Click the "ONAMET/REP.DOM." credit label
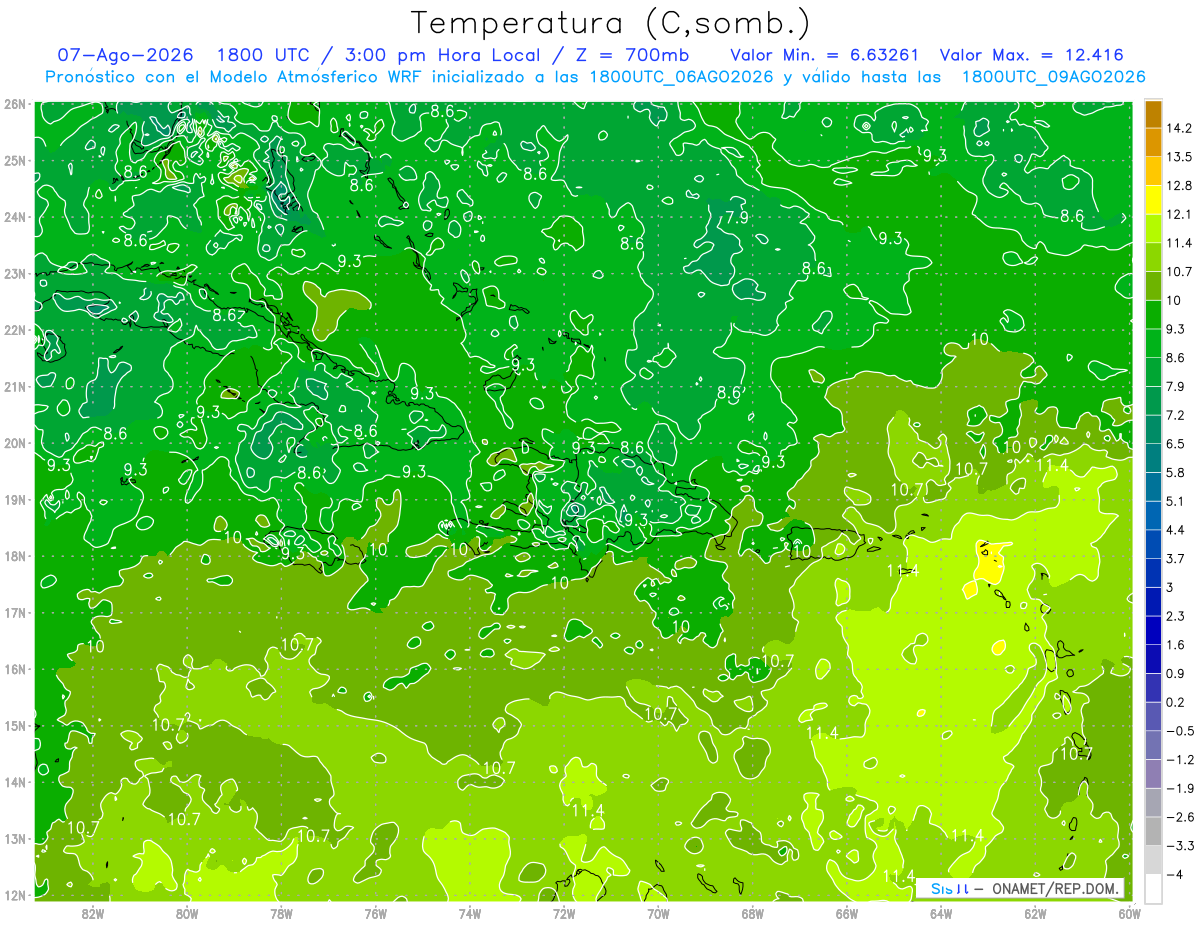The image size is (1200, 927). 1057,888
